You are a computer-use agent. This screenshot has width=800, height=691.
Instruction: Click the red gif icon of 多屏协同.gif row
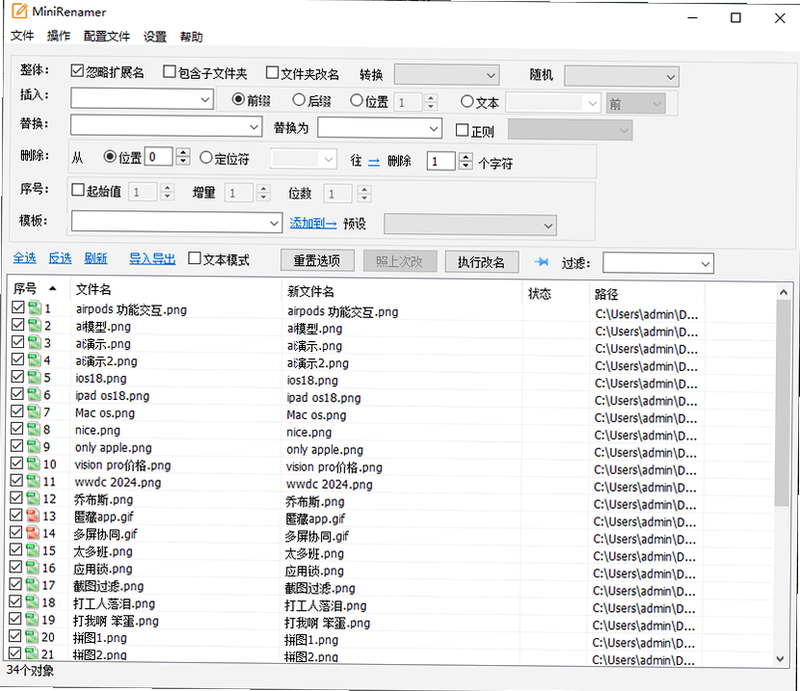pyautogui.click(x=33, y=533)
